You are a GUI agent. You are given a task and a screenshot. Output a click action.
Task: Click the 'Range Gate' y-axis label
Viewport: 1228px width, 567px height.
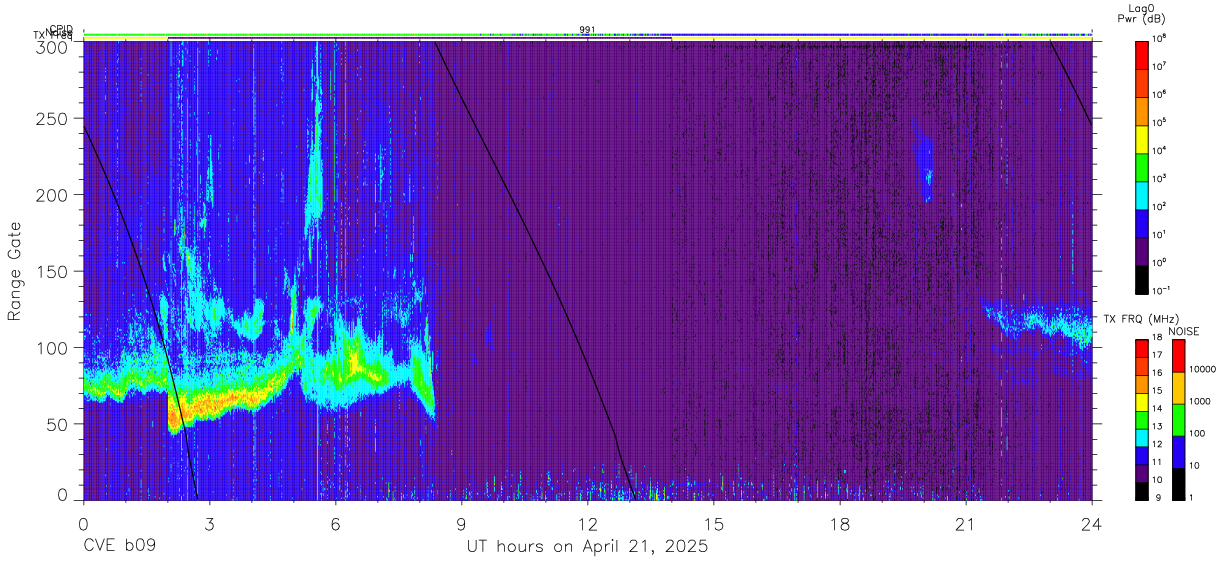click(15, 270)
